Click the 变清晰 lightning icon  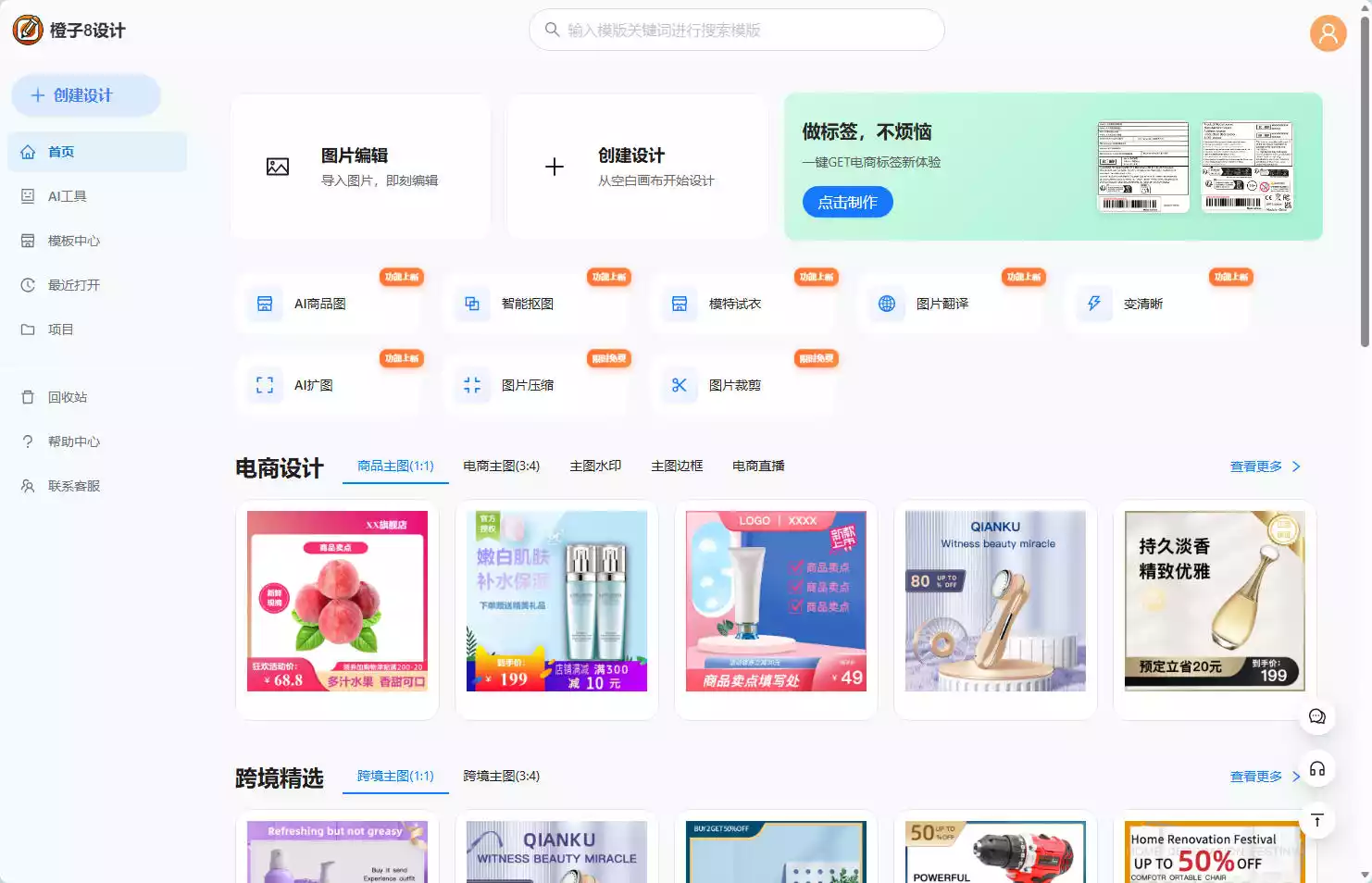coord(1094,304)
